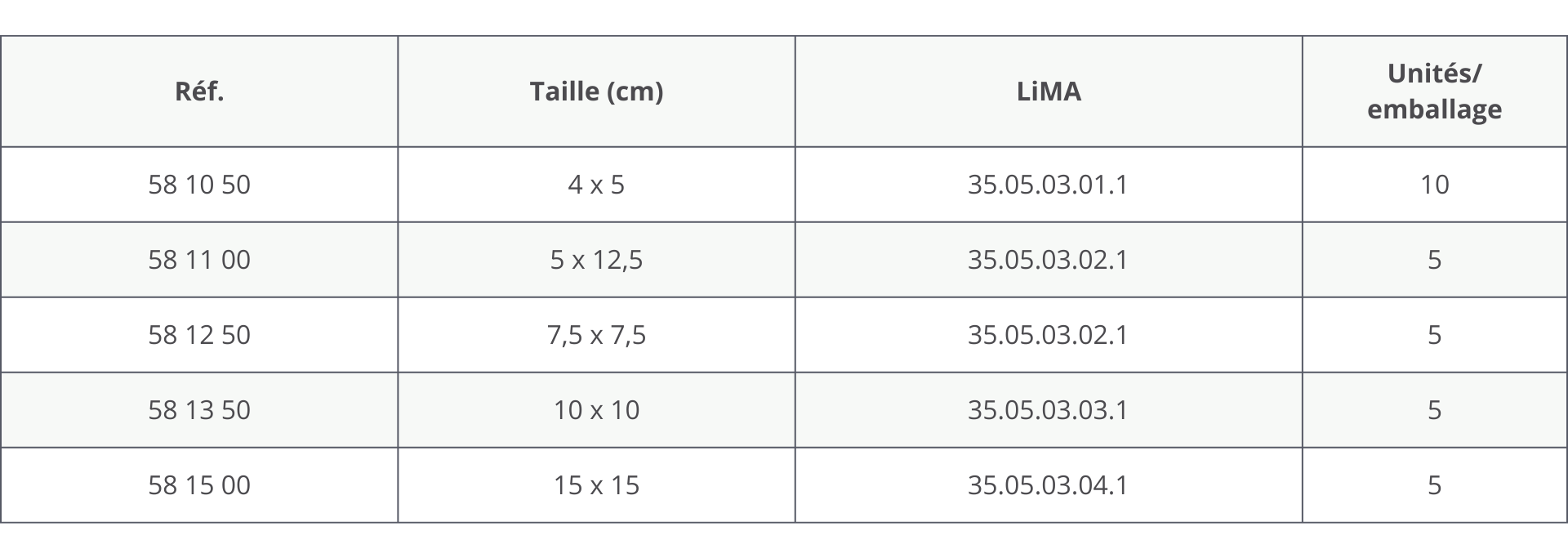Image resolution: width=1568 pixels, height=540 pixels.
Task: Click the 7,5 x 7,5 size cell
Action: coord(596,335)
